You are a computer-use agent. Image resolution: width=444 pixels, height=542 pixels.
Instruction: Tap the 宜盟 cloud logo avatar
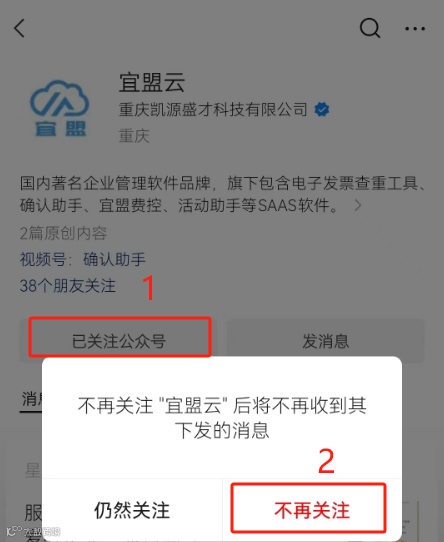point(59,108)
